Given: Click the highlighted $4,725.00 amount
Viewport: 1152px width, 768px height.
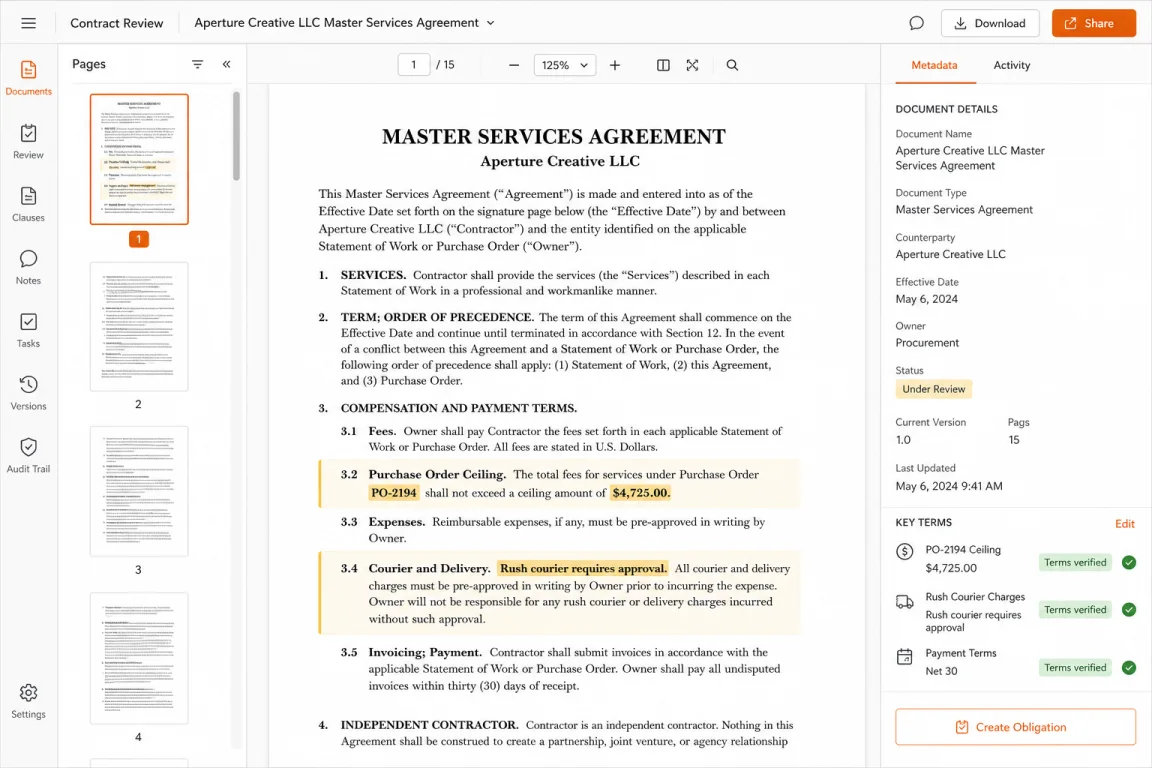Looking at the screenshot, I should click(641, 492).
